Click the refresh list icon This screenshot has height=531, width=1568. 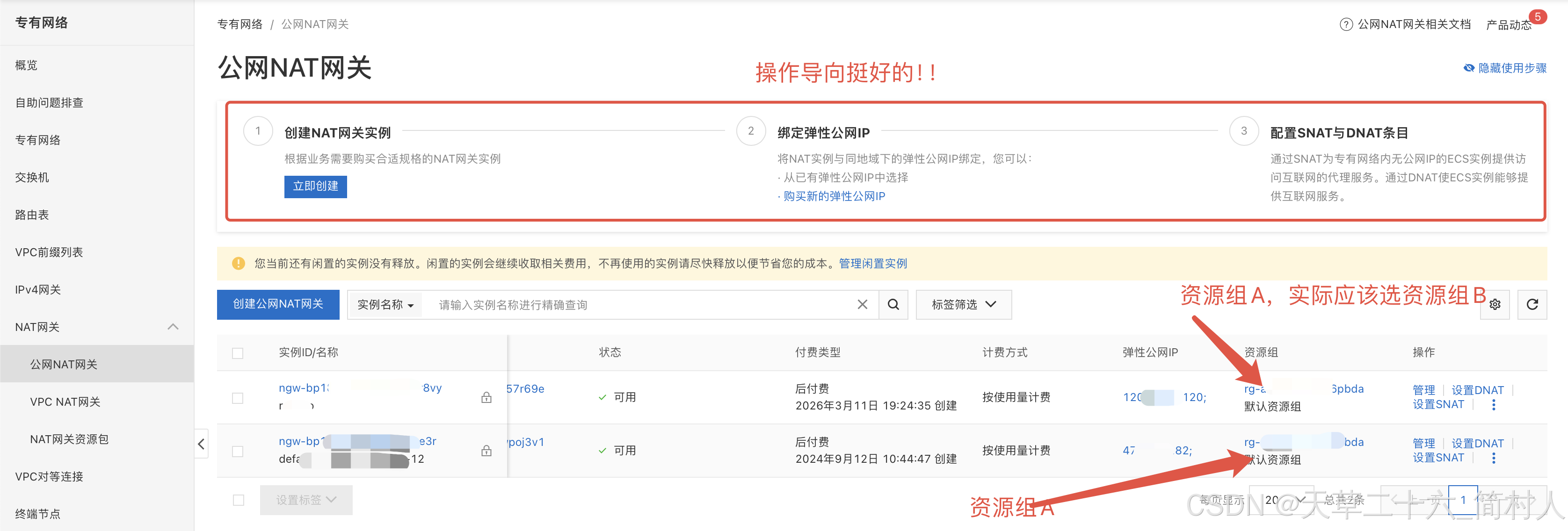(x=1532, y=305)
